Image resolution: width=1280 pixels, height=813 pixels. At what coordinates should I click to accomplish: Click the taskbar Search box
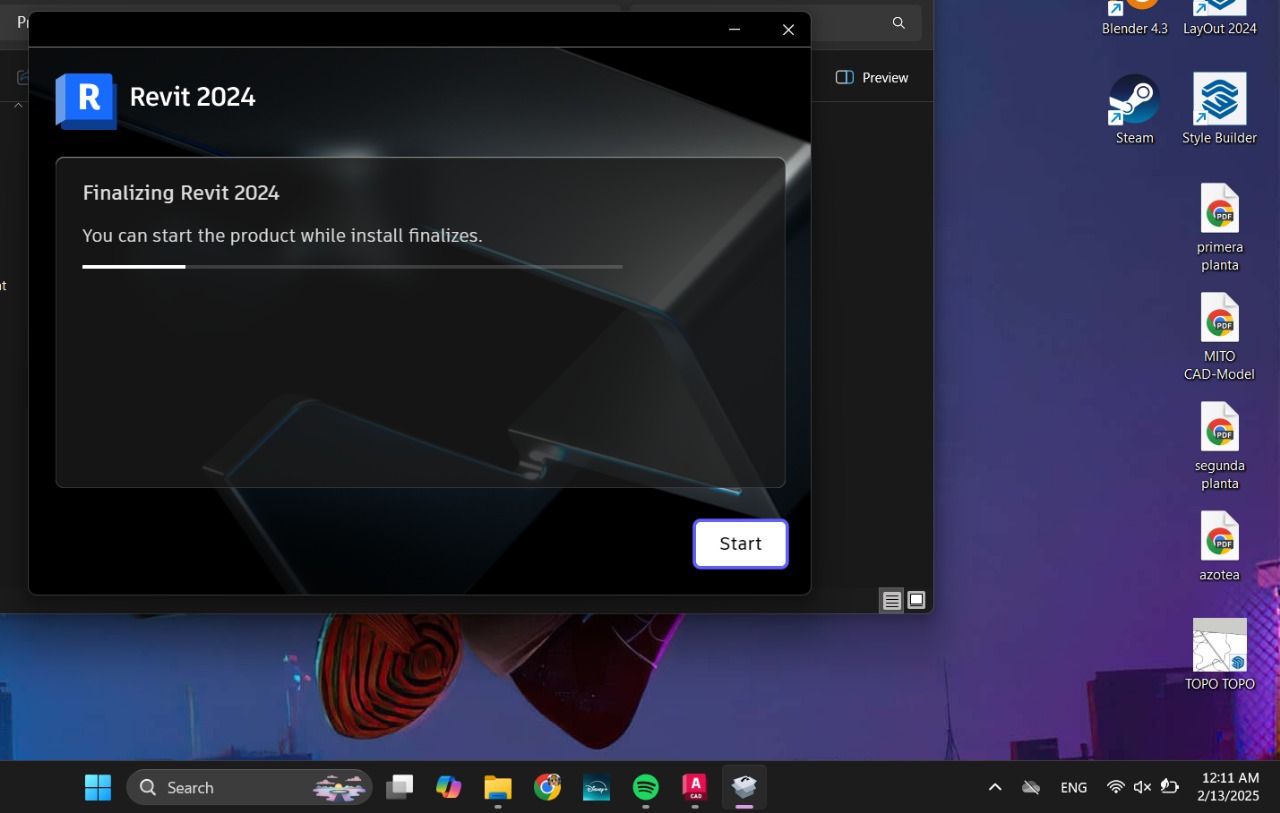249,788
